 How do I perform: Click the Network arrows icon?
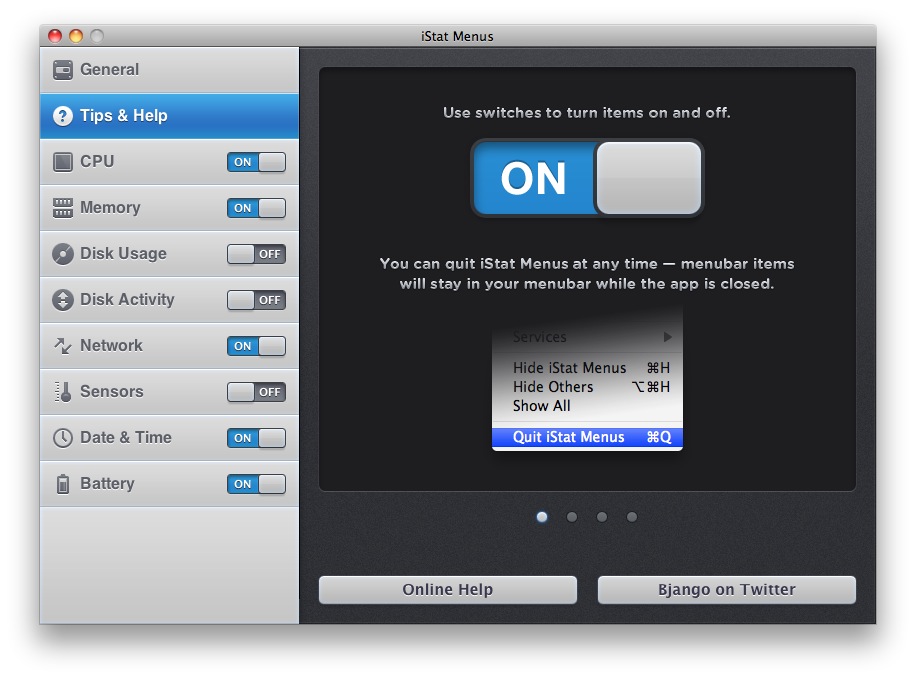tap(63, 345)
